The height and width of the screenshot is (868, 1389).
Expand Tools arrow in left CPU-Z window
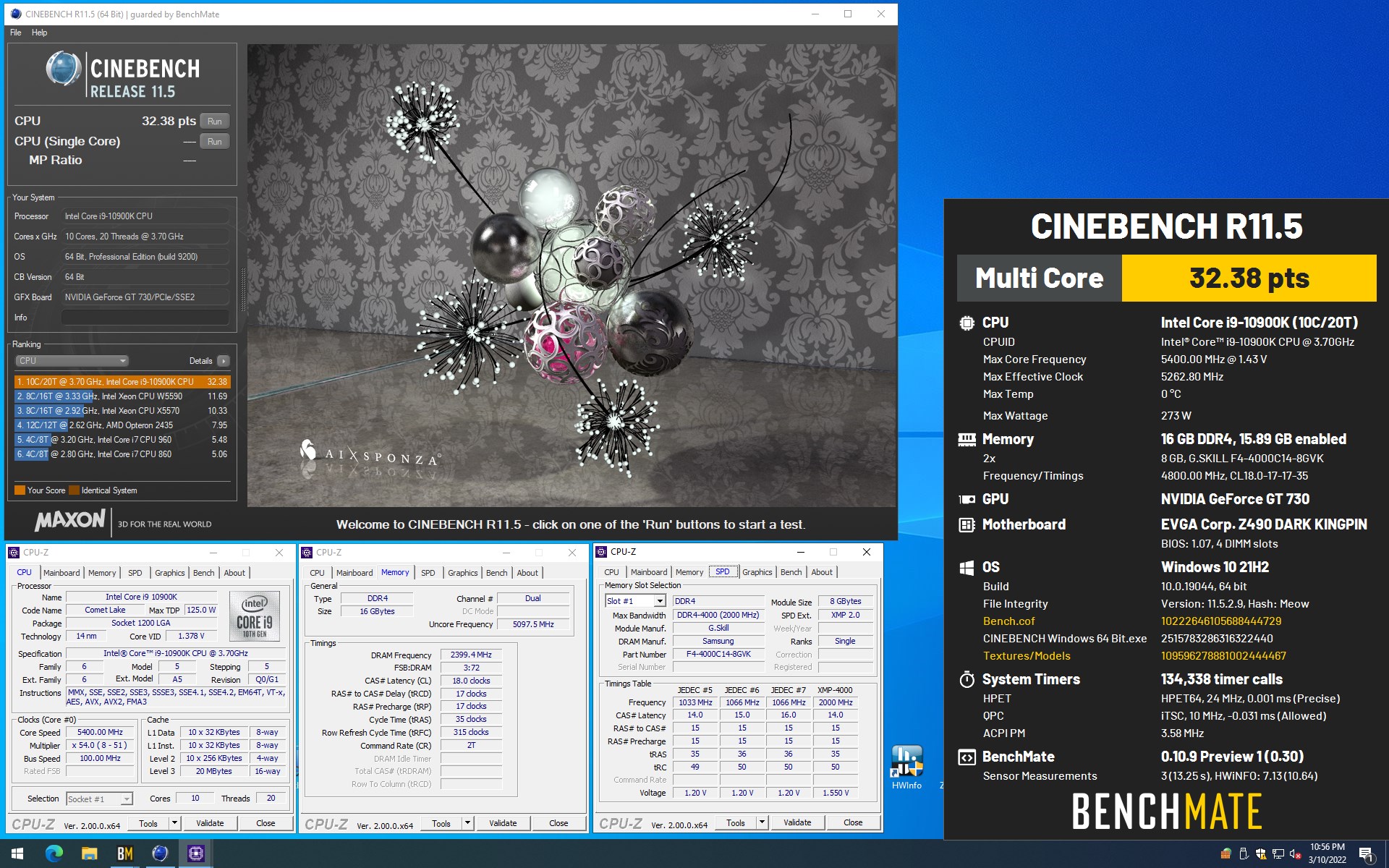coord(174,823)
